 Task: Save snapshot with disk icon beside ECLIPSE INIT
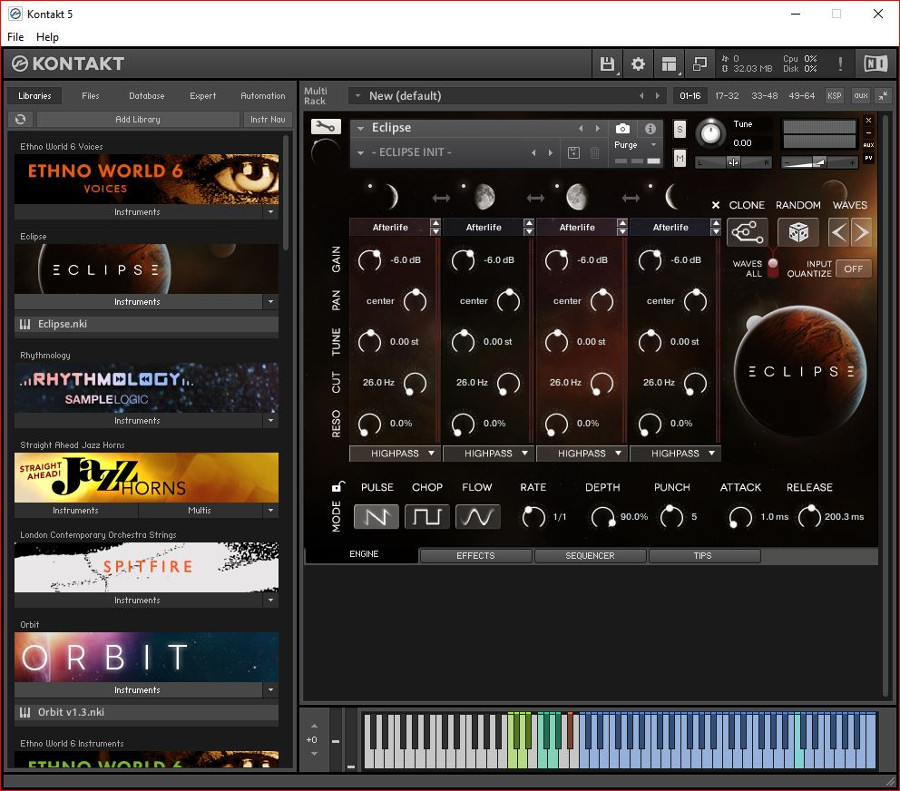(573, 153)
